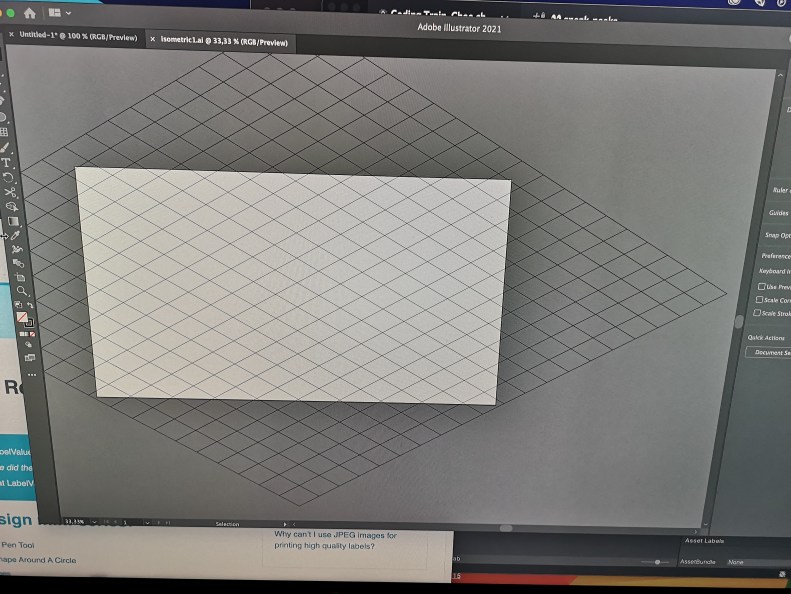Enable the Use Preview Bounds checkbox
Image resolution: width=791 pixels, height=594 pixels.
(762, 287)
